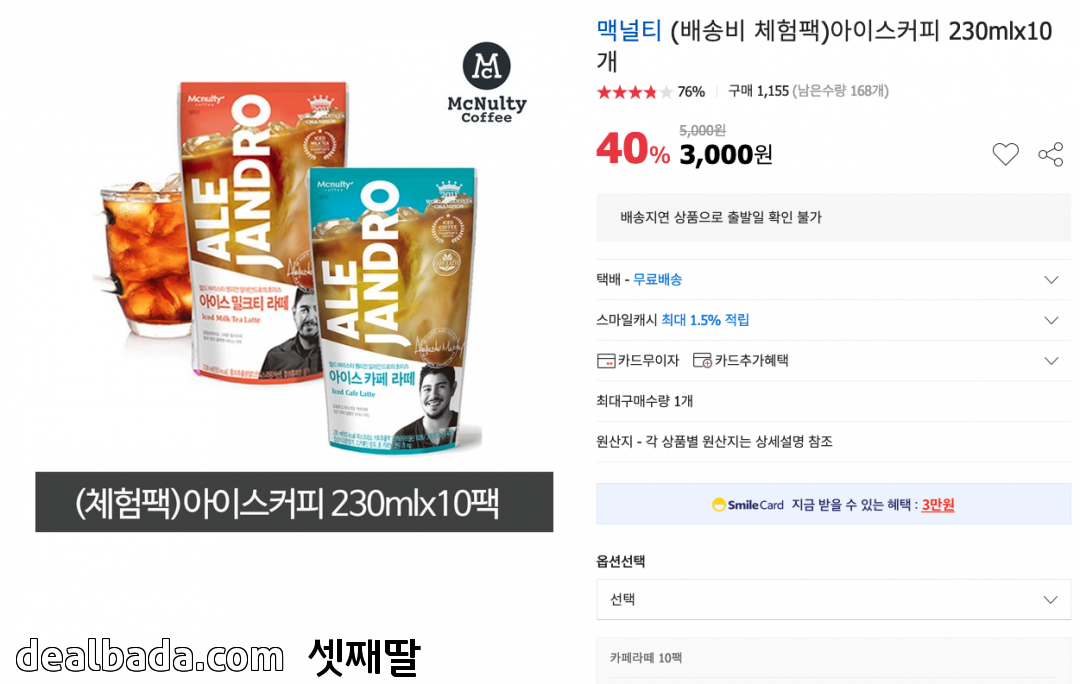This screenshot has width=1080, height=684.
Task: Click the 무료배송 link text
Action: click(x=657, y=280)
